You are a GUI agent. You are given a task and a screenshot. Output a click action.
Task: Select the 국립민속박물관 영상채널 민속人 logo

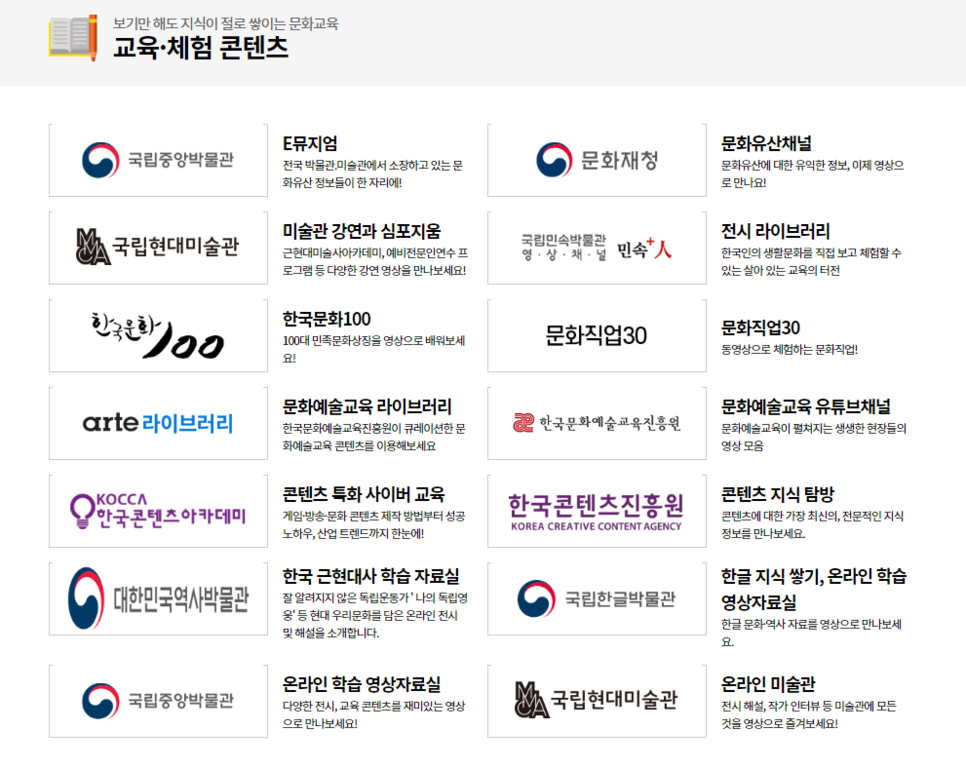click(x=597, y=248)
